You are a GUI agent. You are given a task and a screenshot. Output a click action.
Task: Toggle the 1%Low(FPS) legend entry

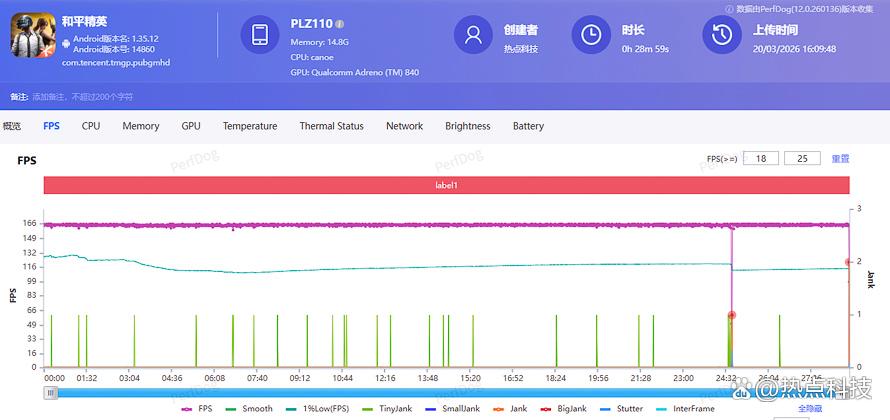point(317,409)
